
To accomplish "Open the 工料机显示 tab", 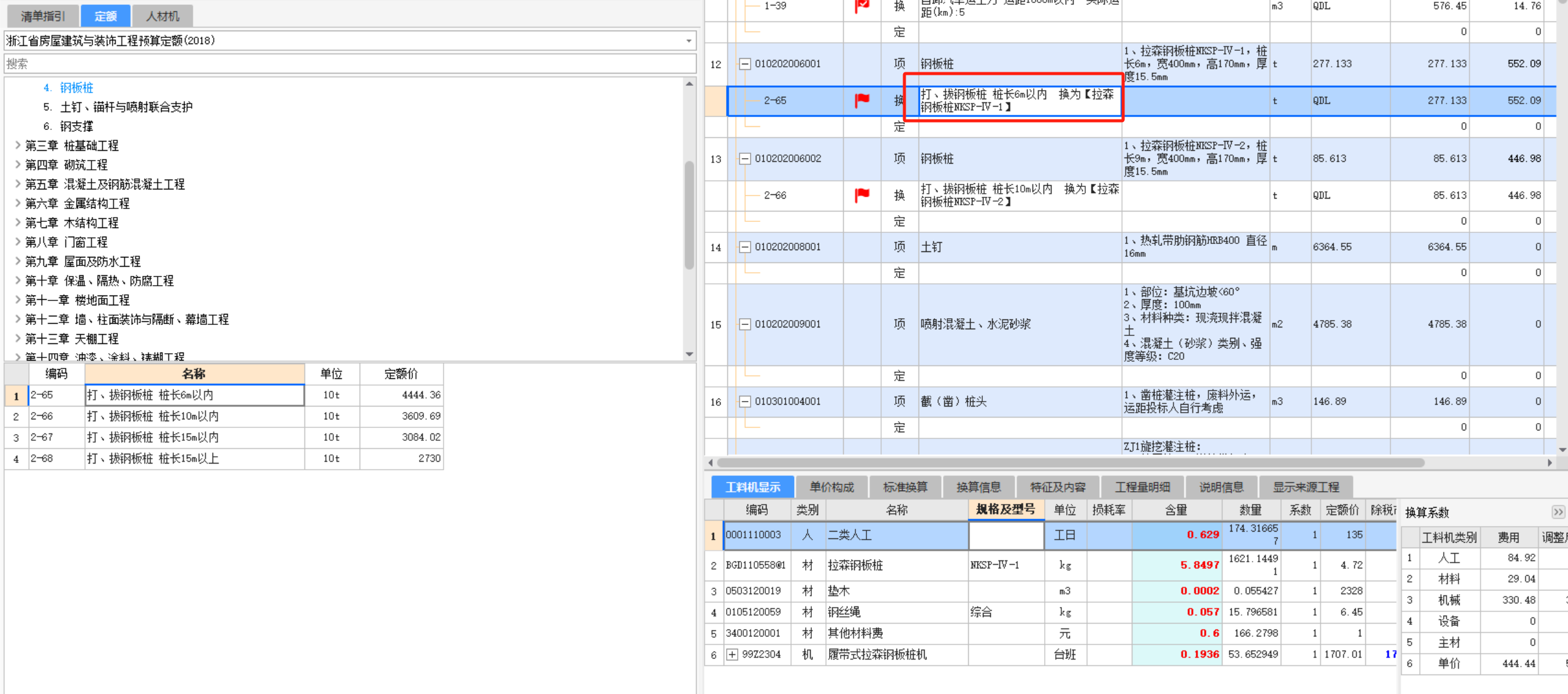I will (752, 487).
